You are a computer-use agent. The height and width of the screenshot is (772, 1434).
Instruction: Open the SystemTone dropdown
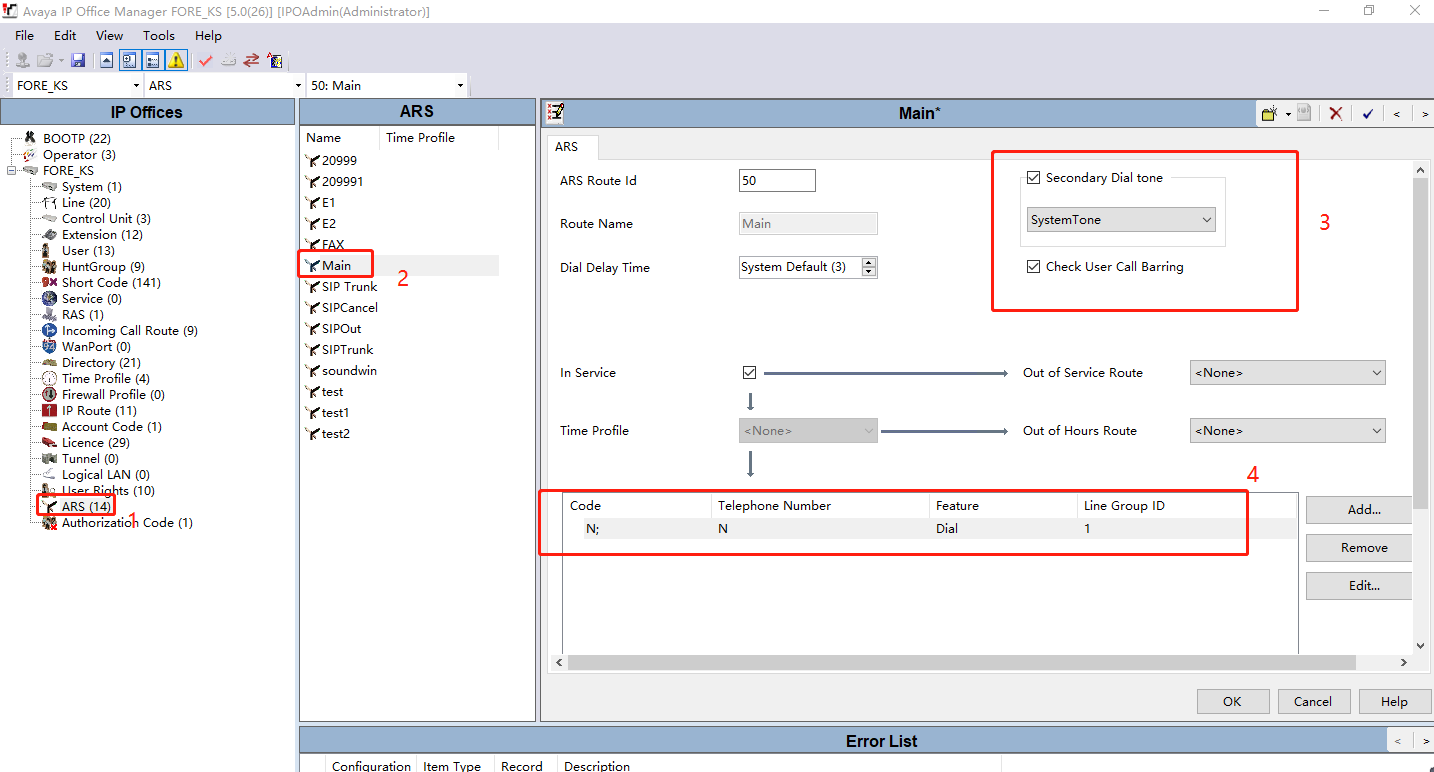(x=1121, y=220)
